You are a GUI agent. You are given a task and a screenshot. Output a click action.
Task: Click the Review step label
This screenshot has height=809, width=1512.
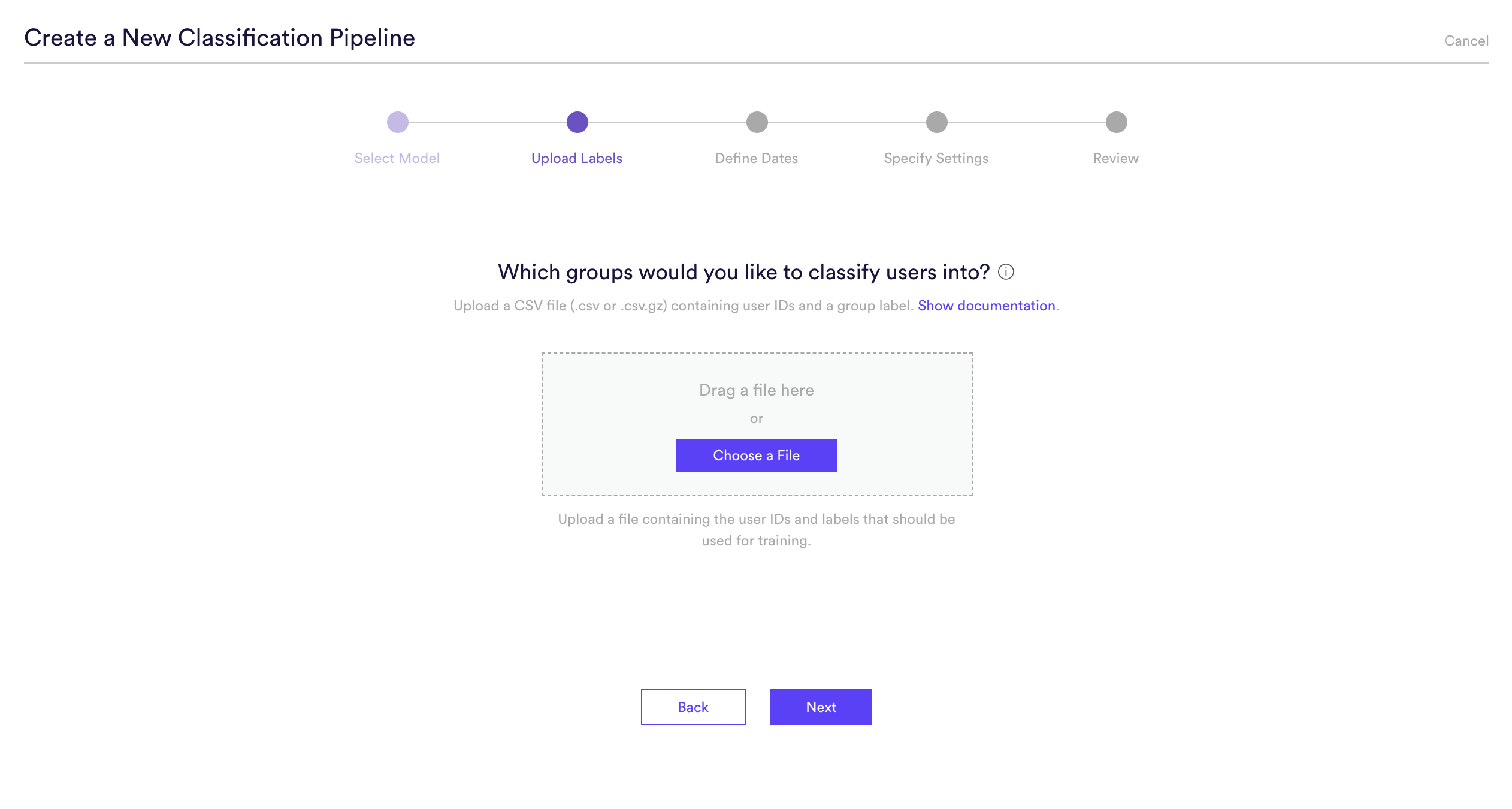coord(1116,158)
